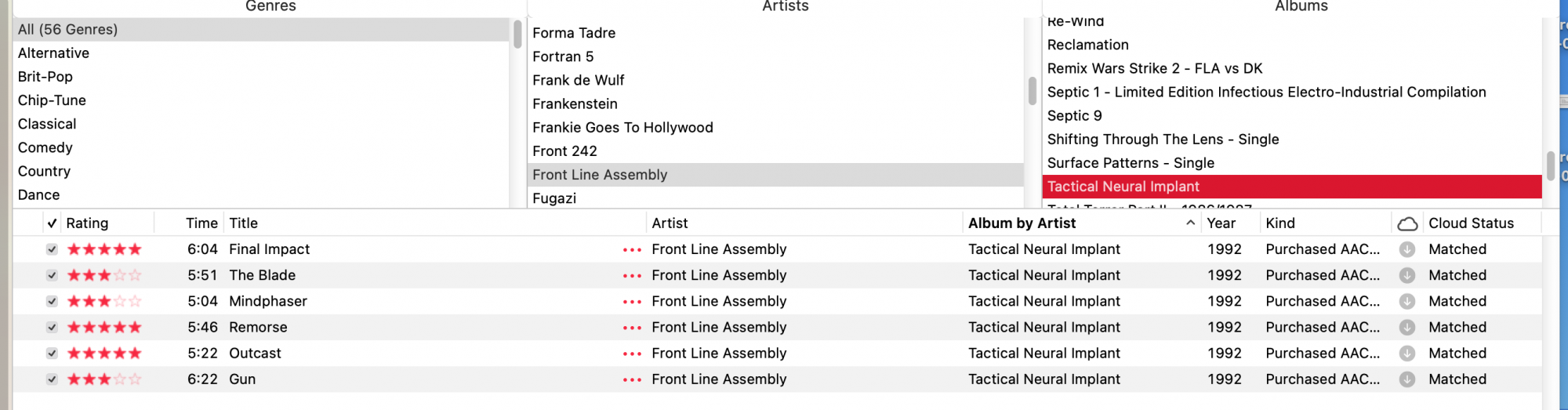This screenshot has width=1568, height=410.
Task: Sort tracks by the Year column header
Action: coord(1221,223)
